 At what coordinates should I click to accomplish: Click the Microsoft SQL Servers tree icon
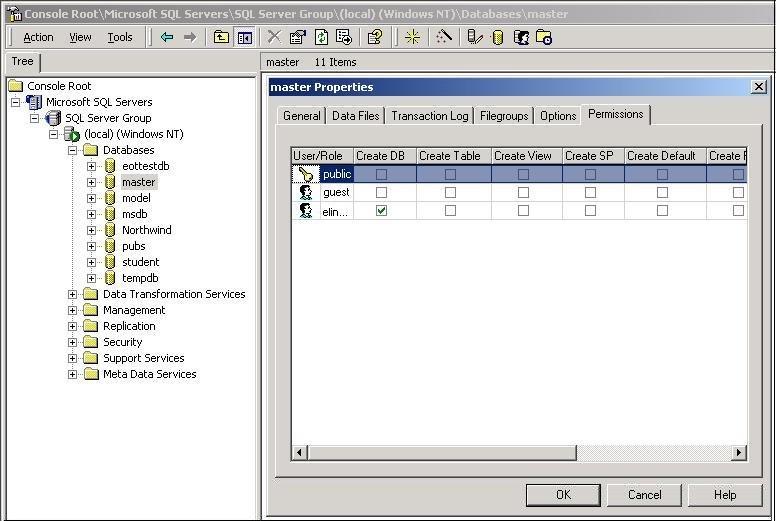click(34, 102)
